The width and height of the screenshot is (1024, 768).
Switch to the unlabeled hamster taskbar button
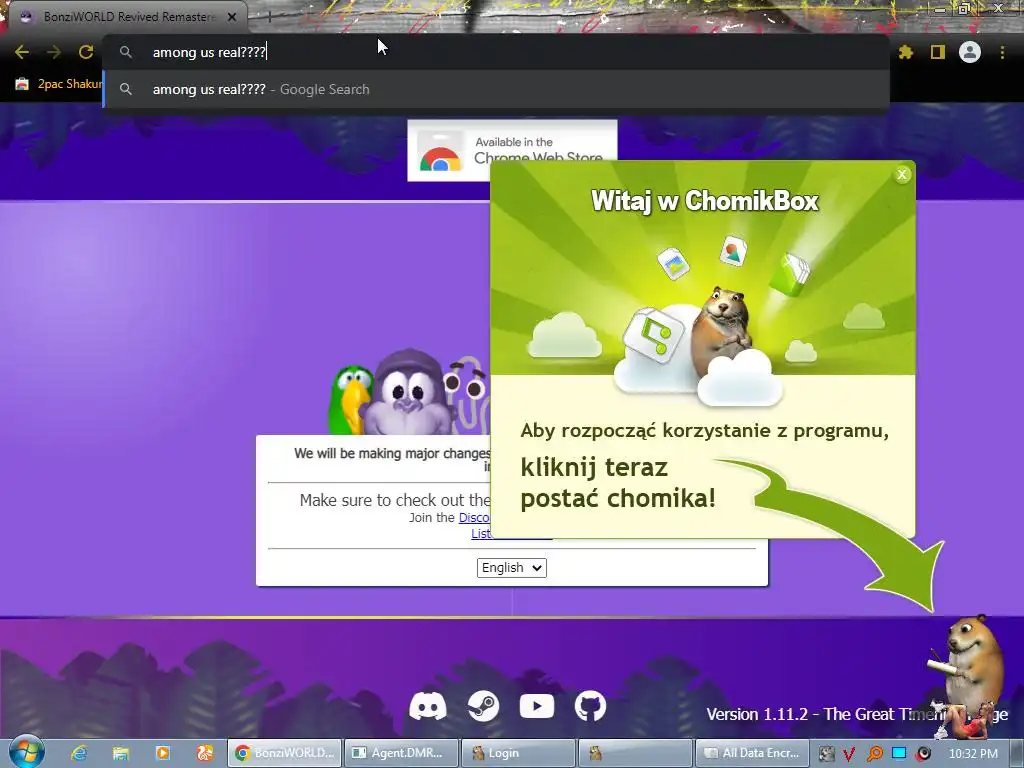[x=635, y=753]
